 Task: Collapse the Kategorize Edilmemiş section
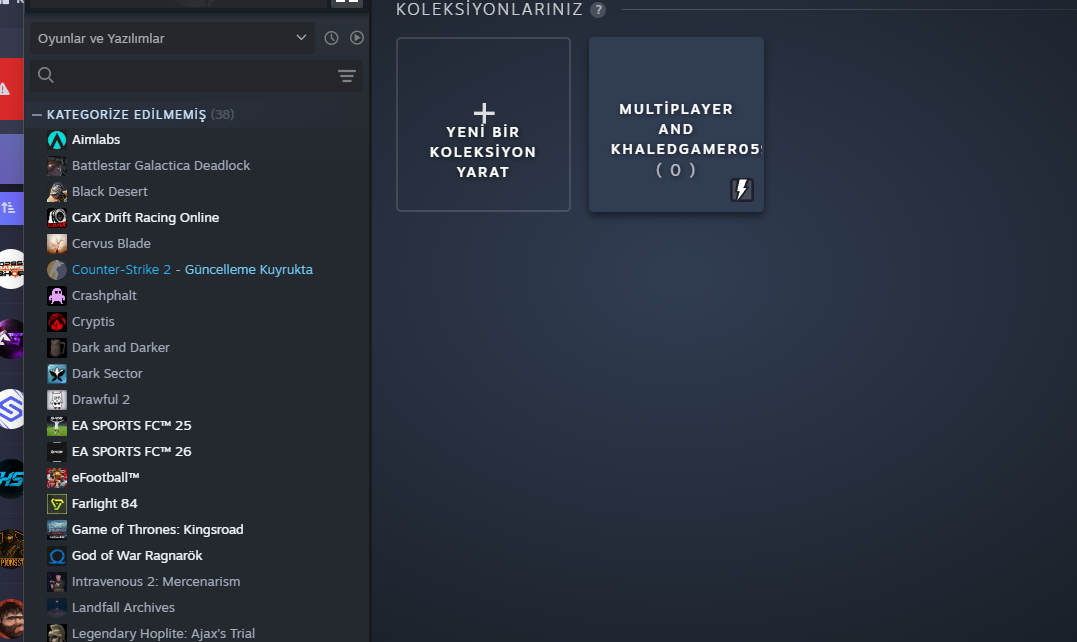(37, 115)
